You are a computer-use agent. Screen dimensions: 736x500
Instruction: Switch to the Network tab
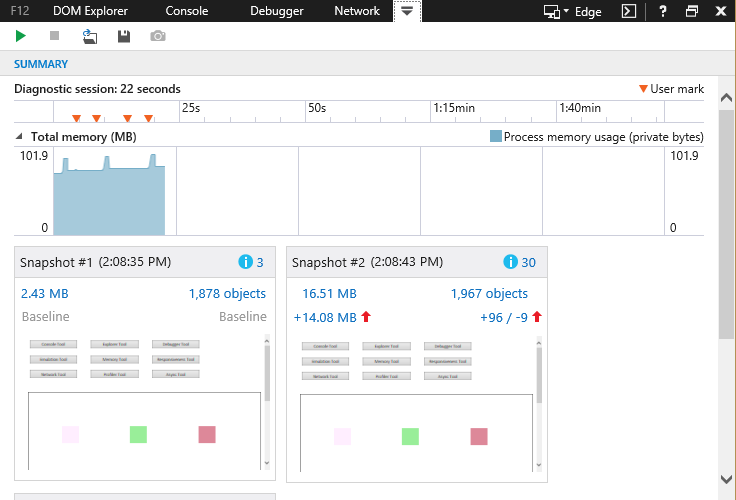click(x=357, y=11)
